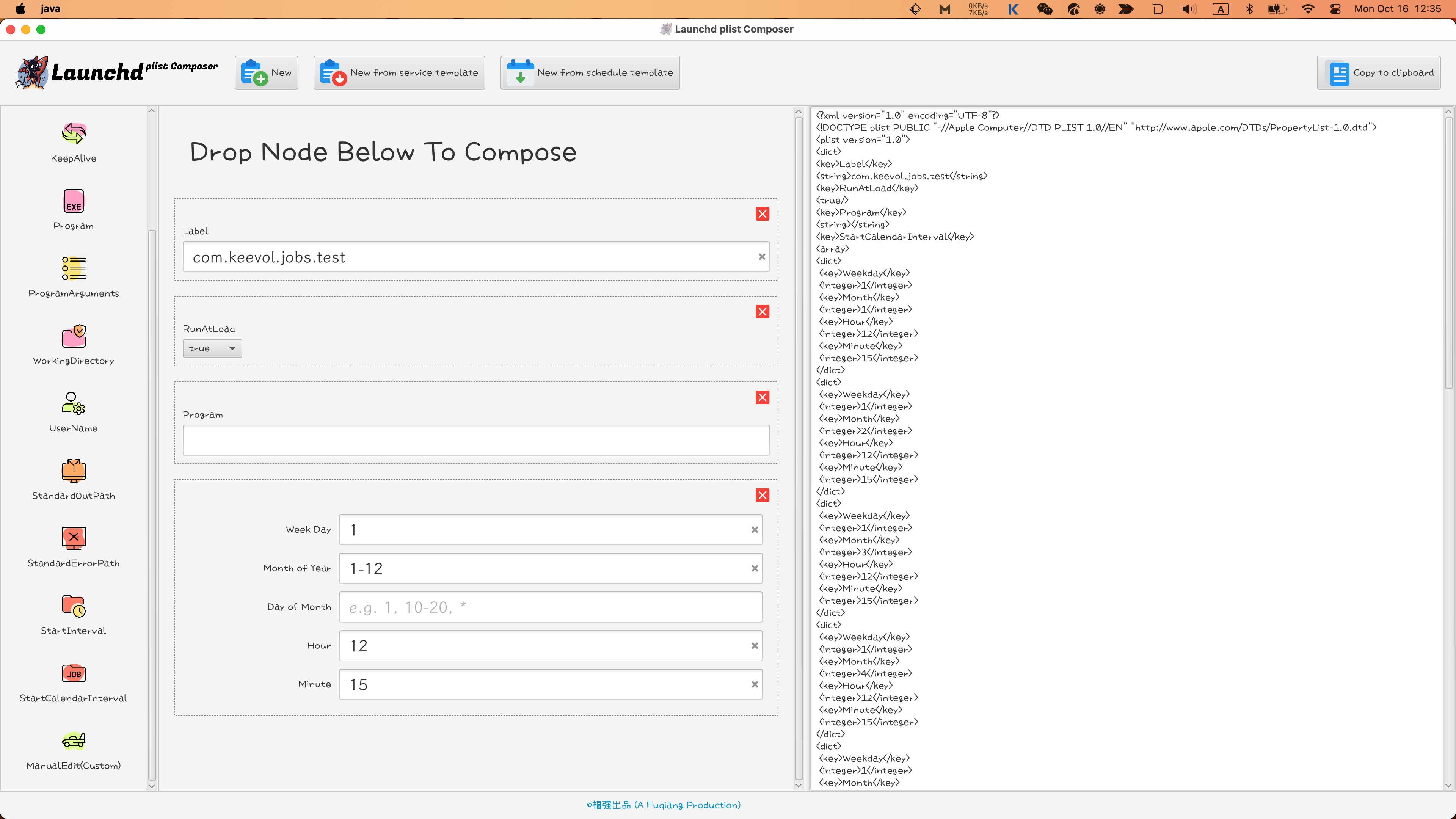This screenshot has width=1456, height=819.
Task: Select the WorkingDirectory folder icon
Action: tap(74, 336)
